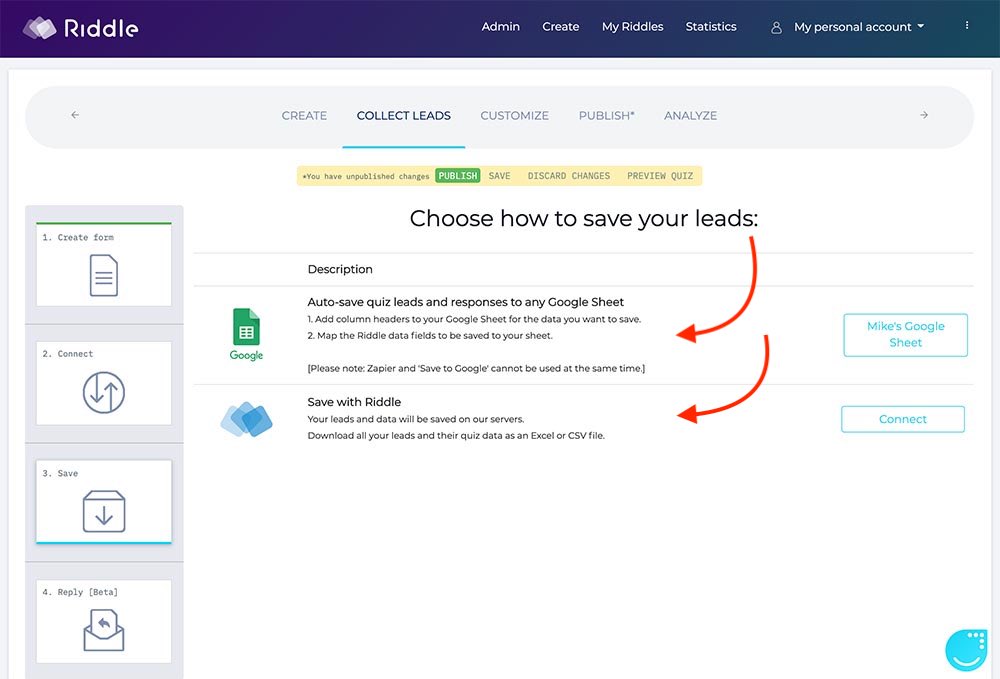Click the '4. Reply [Beta]' label
The width and height of the screenshot is (1000, 679).
[x=80, y=592]
